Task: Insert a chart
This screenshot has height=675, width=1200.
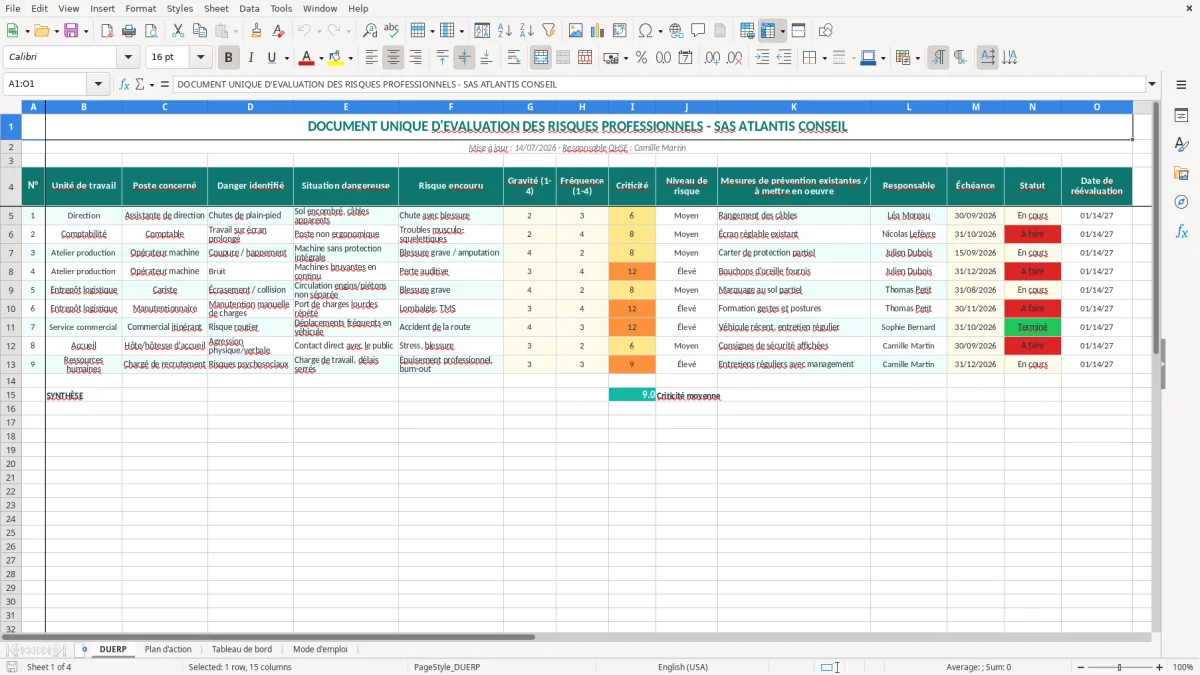Action: click(598, 31)
